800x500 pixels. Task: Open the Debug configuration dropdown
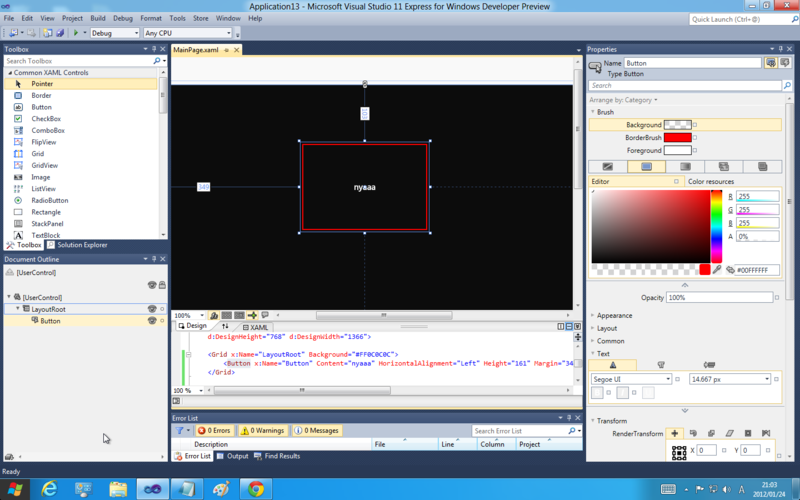click(x=115, y=33)
